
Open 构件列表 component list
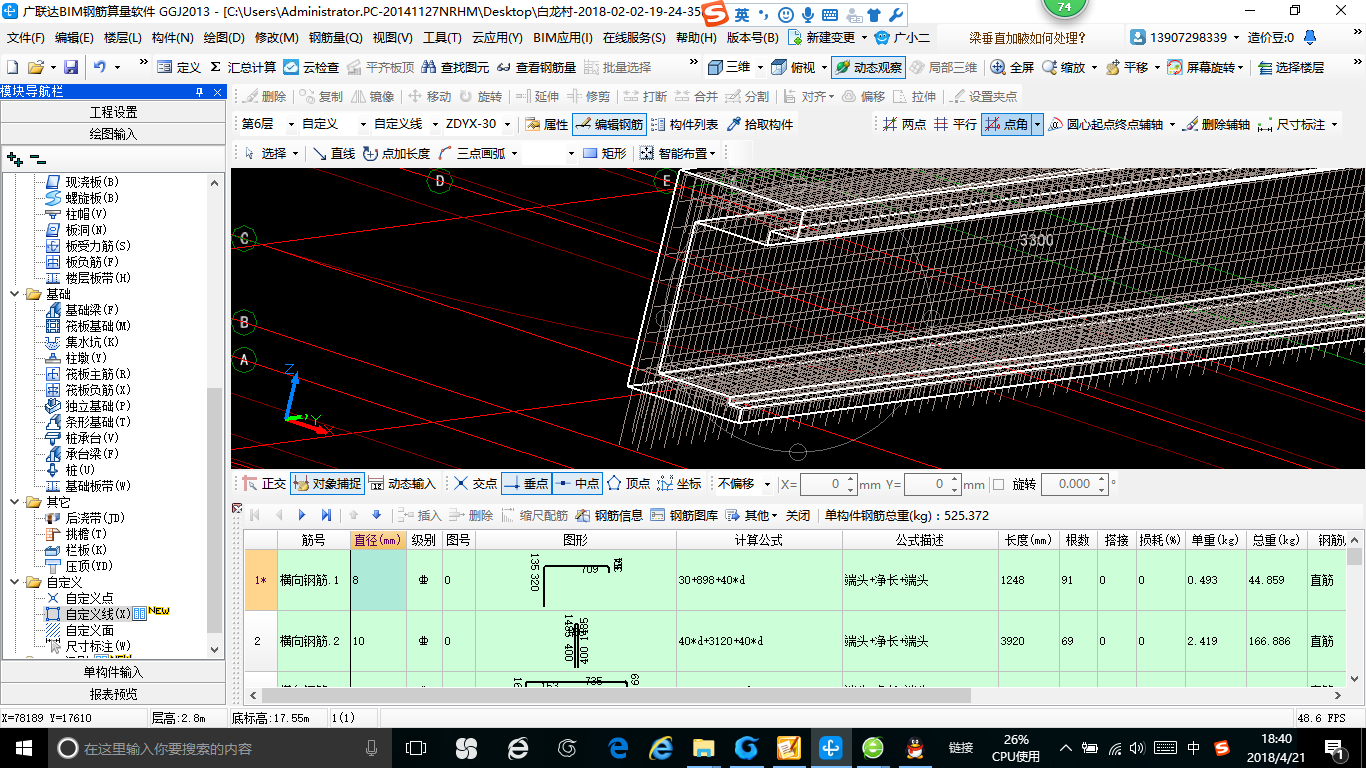684,125
